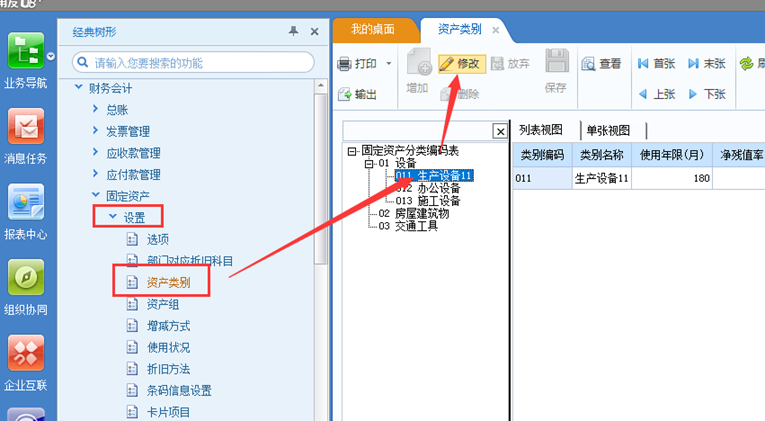The image size is (765, 421).
Task: Collapse the 设置 tree node
Action: [112, 217]
